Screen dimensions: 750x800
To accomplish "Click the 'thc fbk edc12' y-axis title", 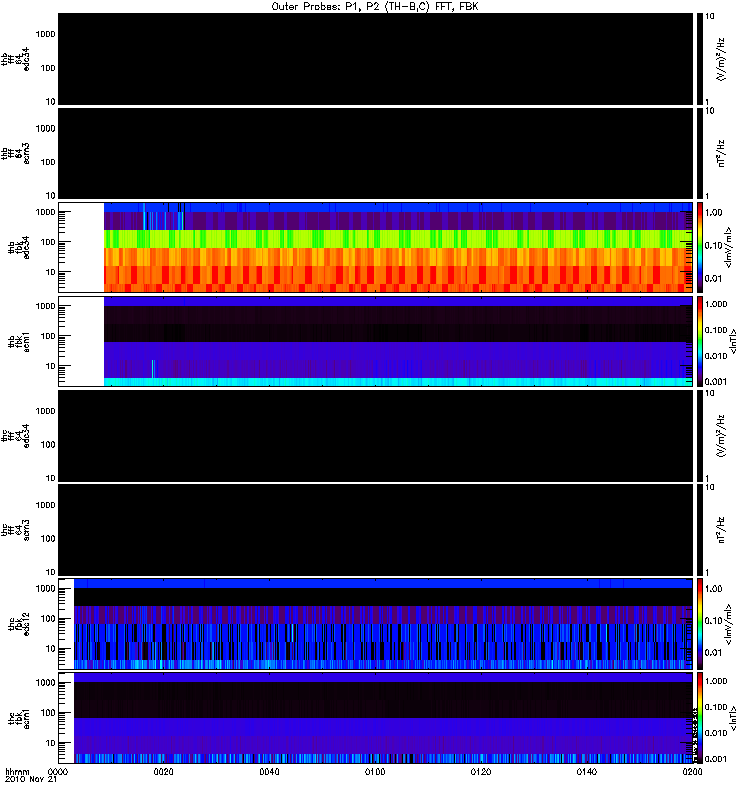I will tap(19, 624).
